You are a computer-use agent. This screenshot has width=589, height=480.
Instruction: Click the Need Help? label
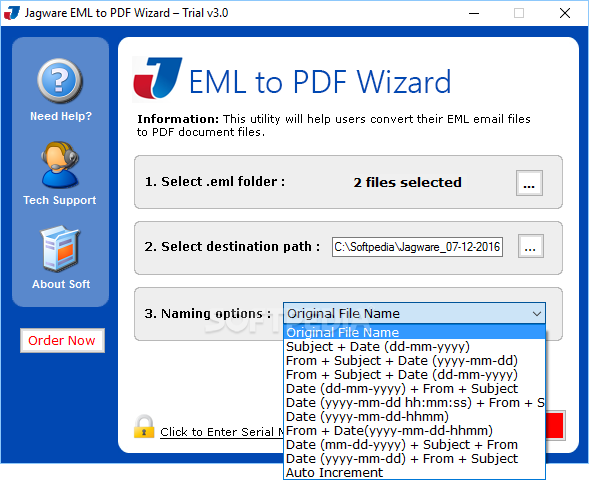coord(61,116)
